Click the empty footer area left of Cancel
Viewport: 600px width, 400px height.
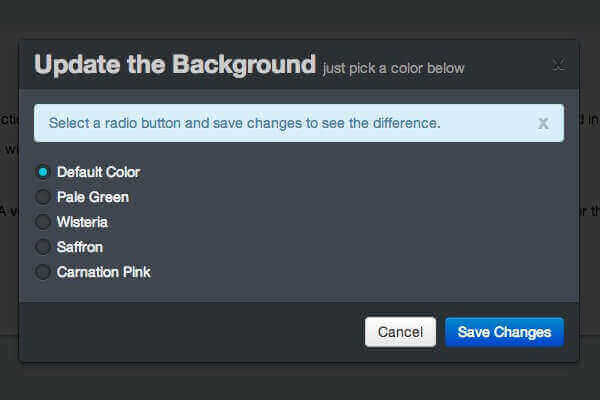190,332
